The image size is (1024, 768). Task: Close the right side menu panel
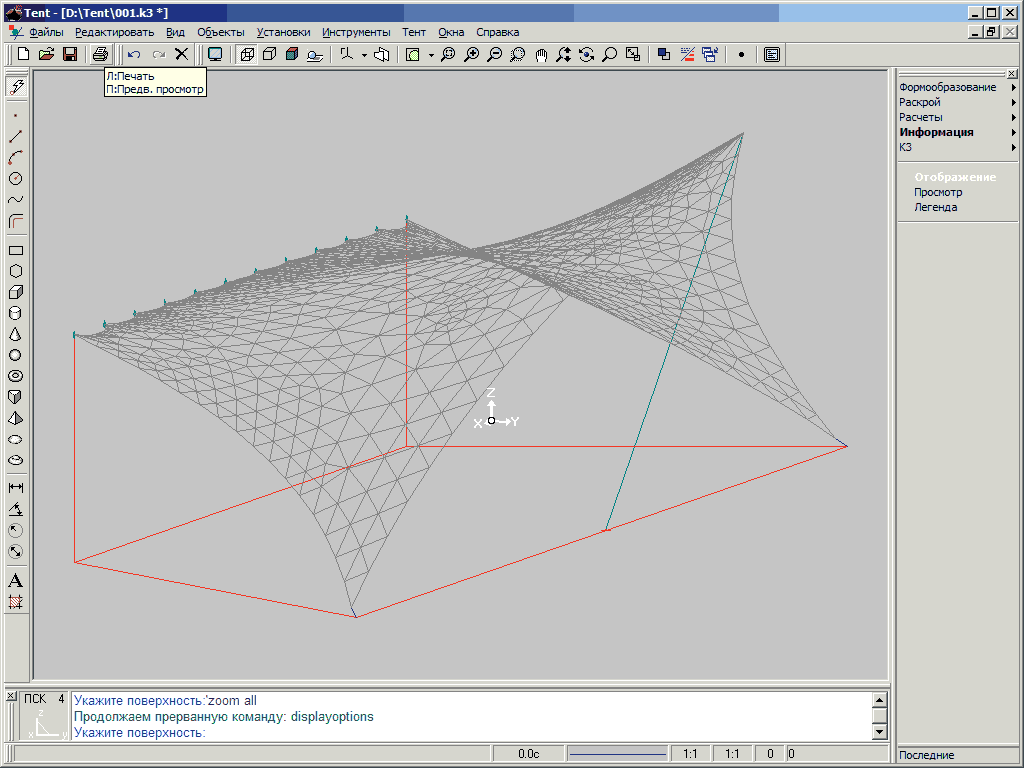[1012, 73]
